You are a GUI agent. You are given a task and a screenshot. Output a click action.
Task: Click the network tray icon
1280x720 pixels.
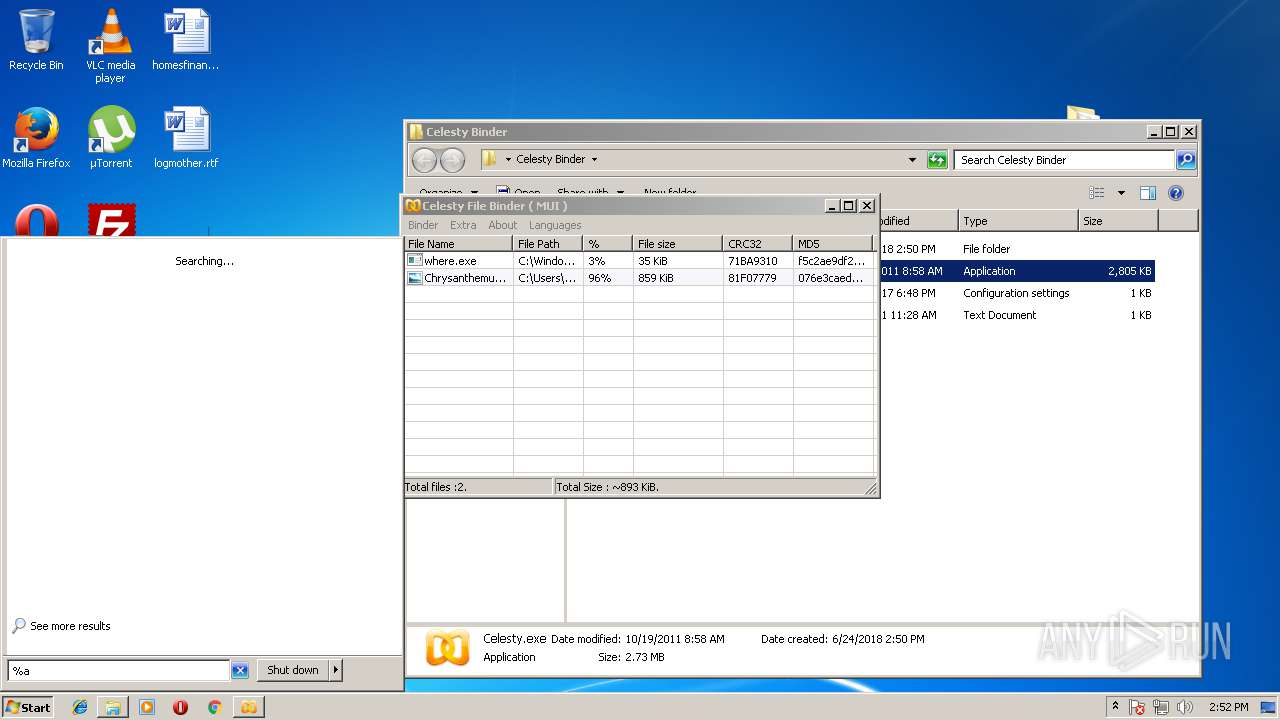click(1161, 707)
